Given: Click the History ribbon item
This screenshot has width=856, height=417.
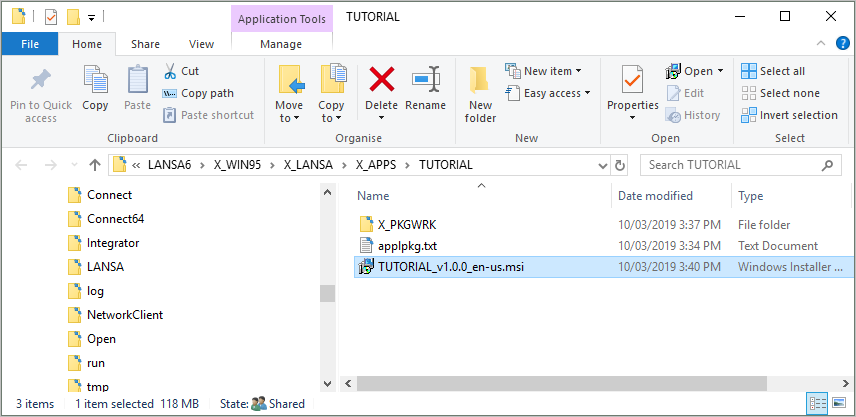Looking at the screenshot, I should [693, 115].
